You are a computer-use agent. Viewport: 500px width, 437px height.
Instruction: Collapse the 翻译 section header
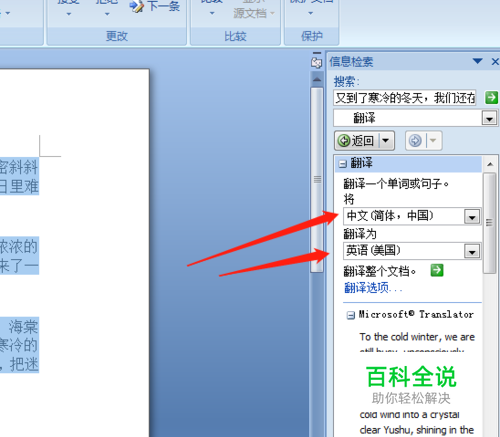tap(342, 164)
